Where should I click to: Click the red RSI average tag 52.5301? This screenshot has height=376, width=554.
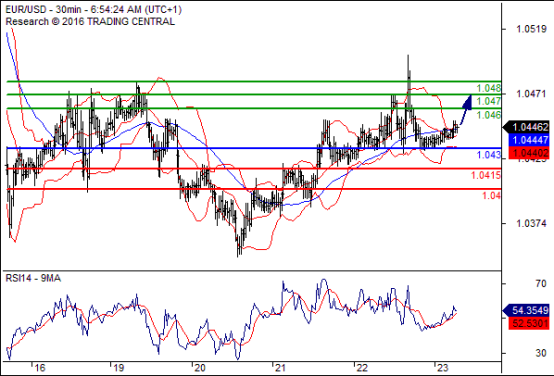529,323
